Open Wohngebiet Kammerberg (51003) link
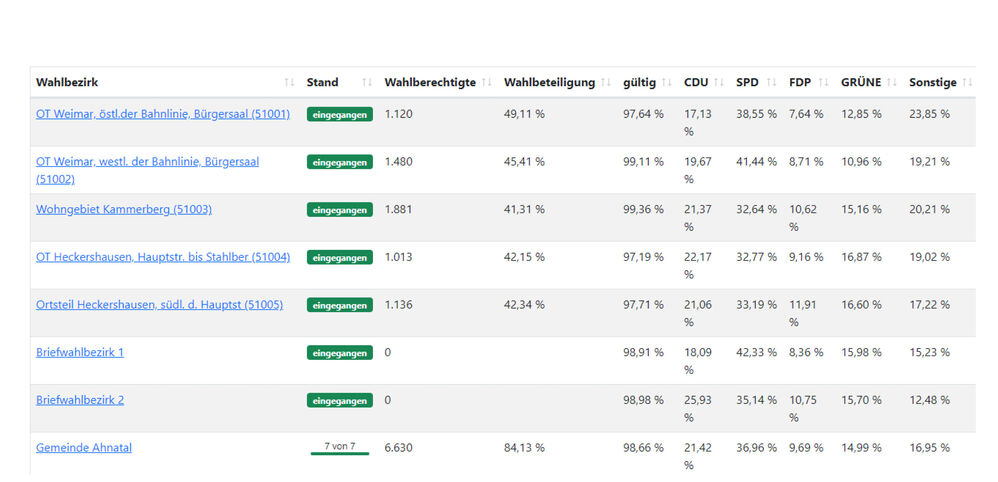998x482 pixels. 124,209
